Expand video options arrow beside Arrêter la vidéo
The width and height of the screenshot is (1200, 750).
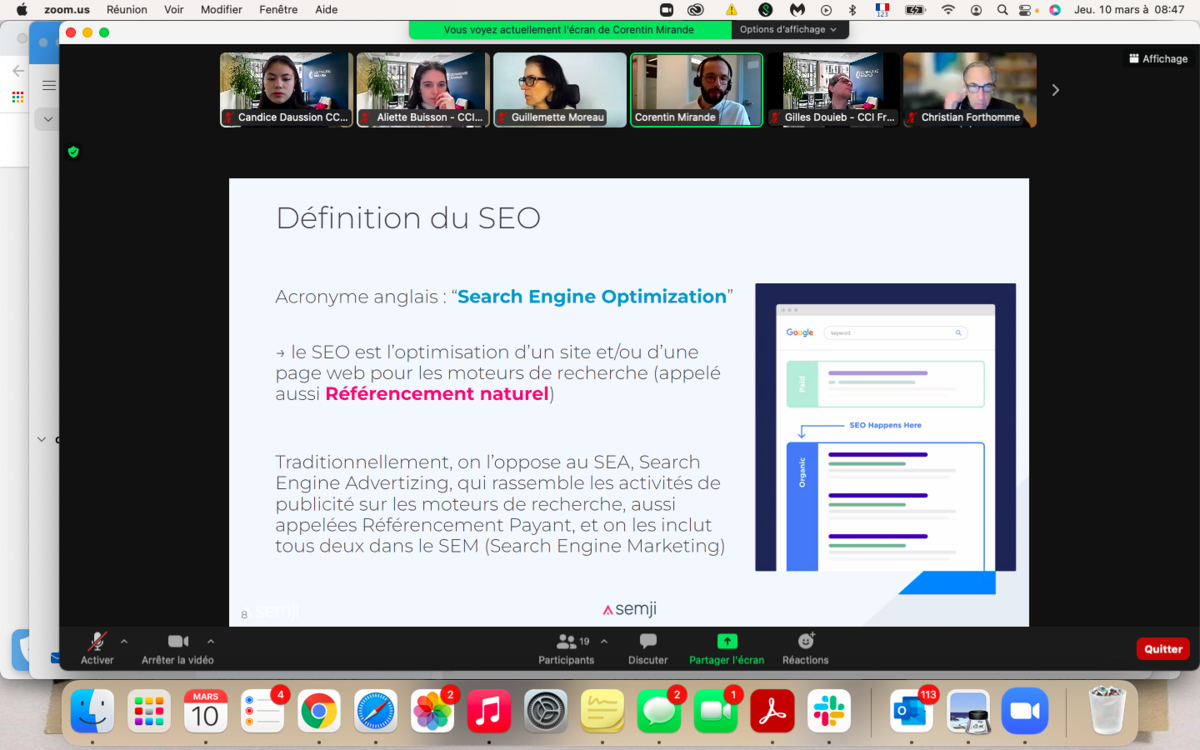tap(210, 642)
